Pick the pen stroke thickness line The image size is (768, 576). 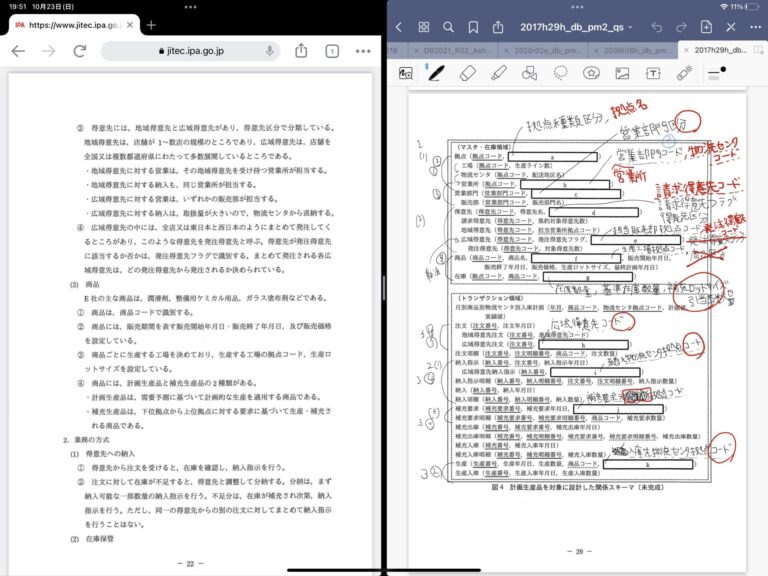tap(714, 75)
